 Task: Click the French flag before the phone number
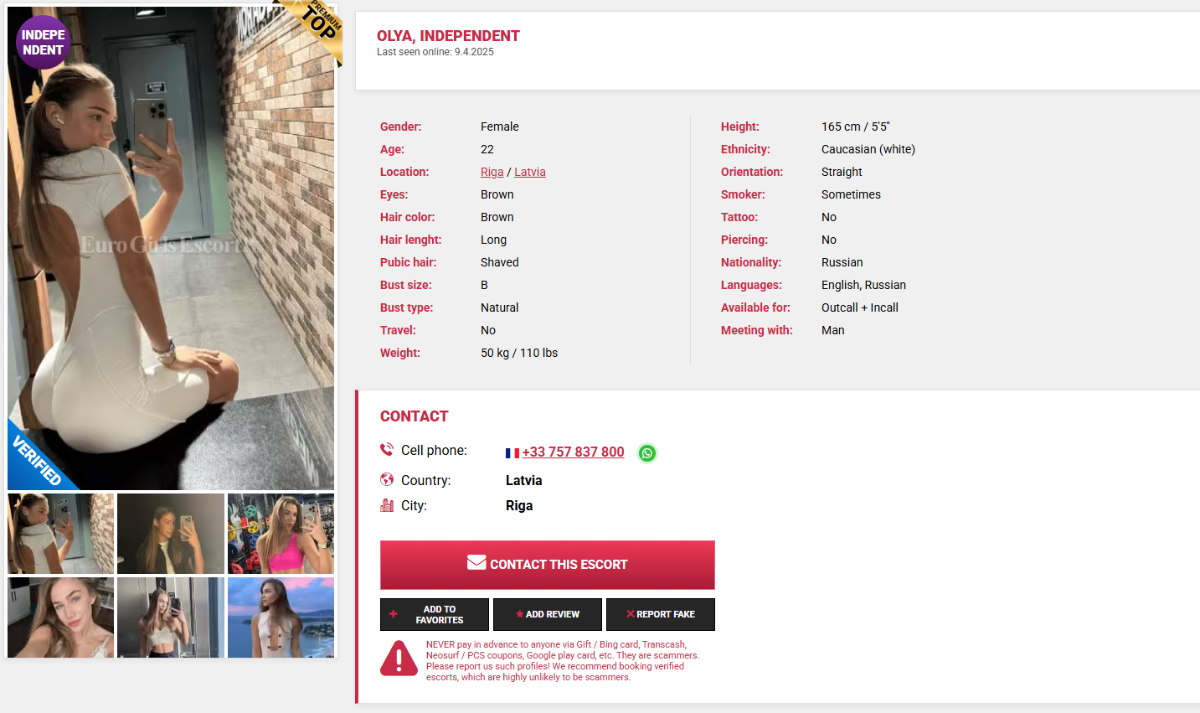tap(513, 453)
